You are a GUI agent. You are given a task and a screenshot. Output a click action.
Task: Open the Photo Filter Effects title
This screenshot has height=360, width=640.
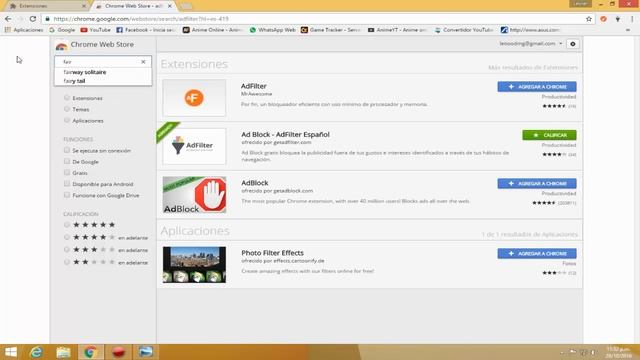pyautogui.click(x=272, y=253)
